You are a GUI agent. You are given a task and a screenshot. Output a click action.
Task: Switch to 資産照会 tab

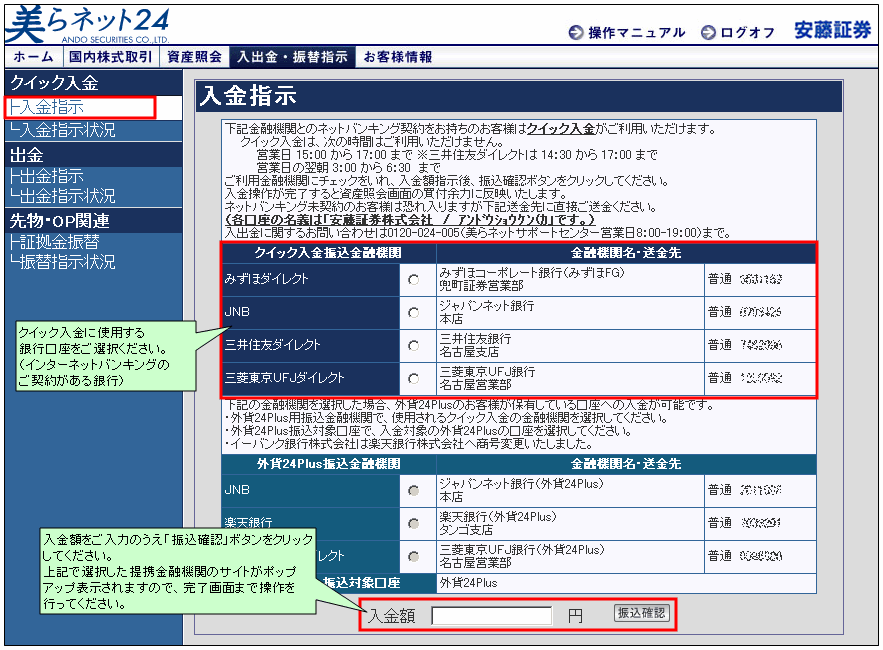194,57
